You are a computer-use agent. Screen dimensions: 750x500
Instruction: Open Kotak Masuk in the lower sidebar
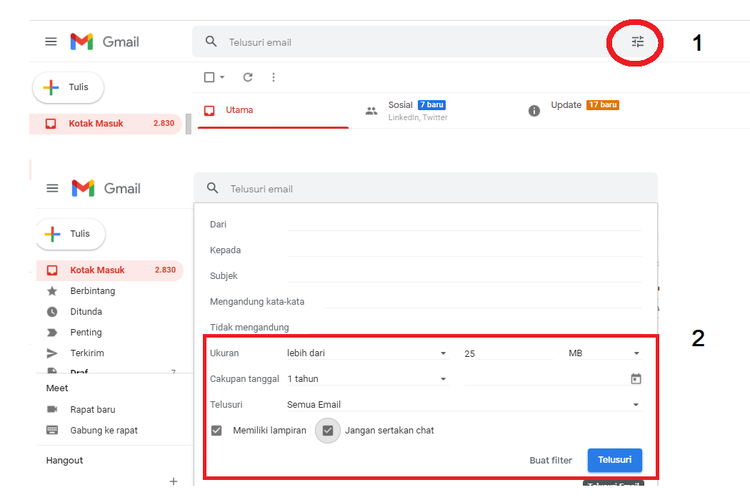point(110,270)
